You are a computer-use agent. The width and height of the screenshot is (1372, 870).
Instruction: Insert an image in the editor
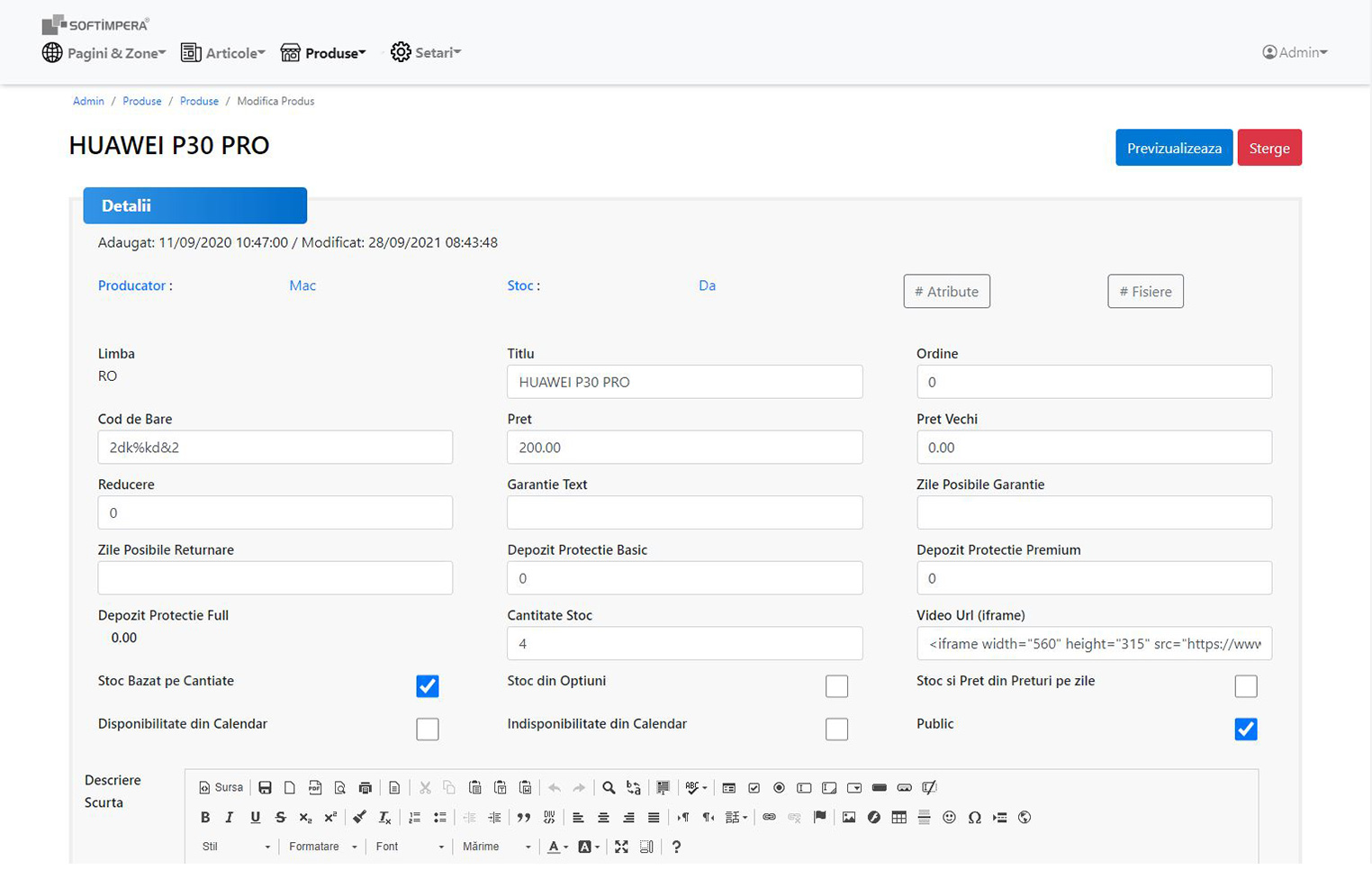pyautogui.click(x=849, y=818)
